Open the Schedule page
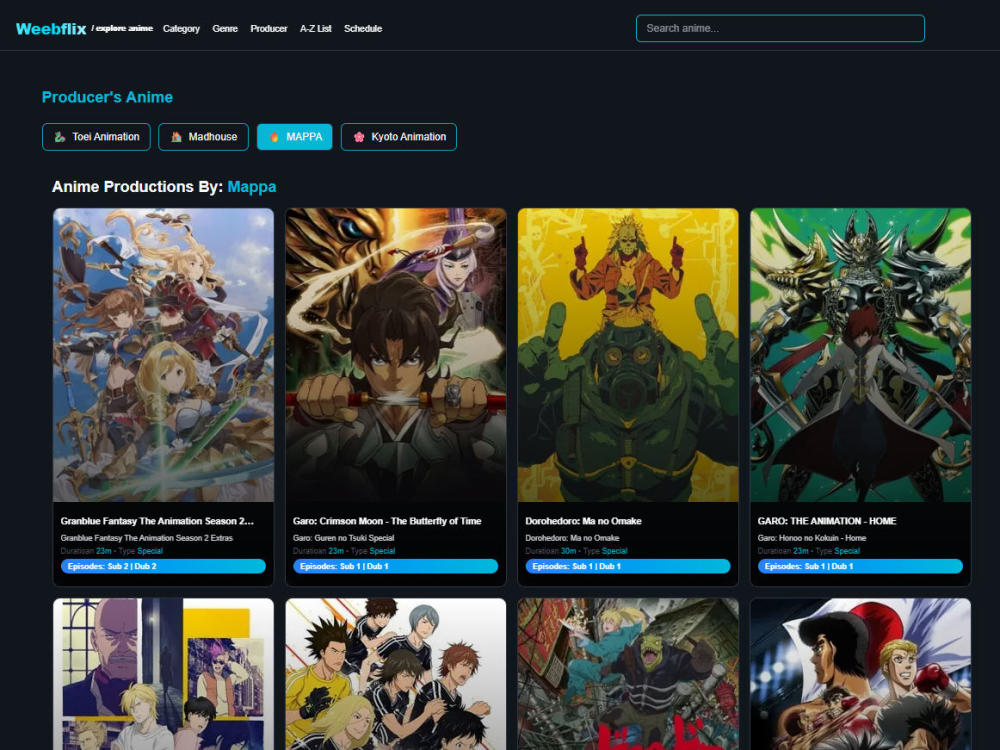Viewport: 1000px width, 750px height. (363, 29)
